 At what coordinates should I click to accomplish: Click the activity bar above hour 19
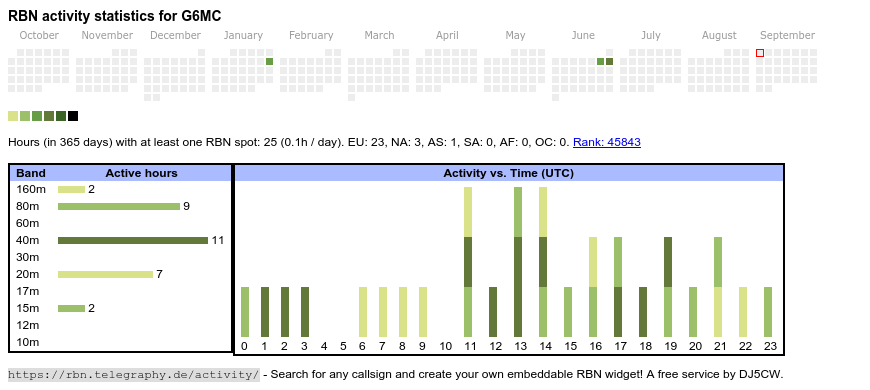click(x=668, y=287)
